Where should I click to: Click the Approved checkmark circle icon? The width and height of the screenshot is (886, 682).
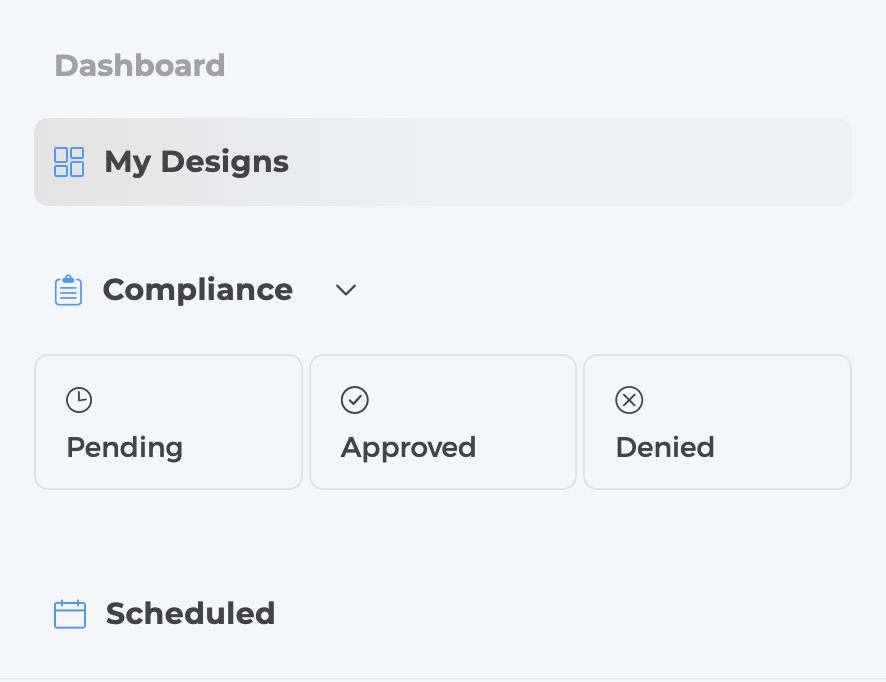pos(355,400)
